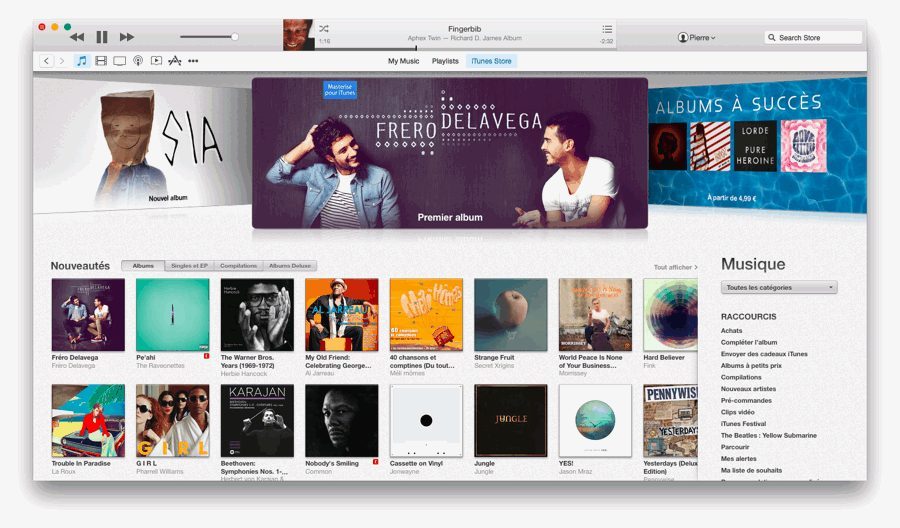Open the Up Next list icon
This screenshot has width=900, height=528.
607,29
